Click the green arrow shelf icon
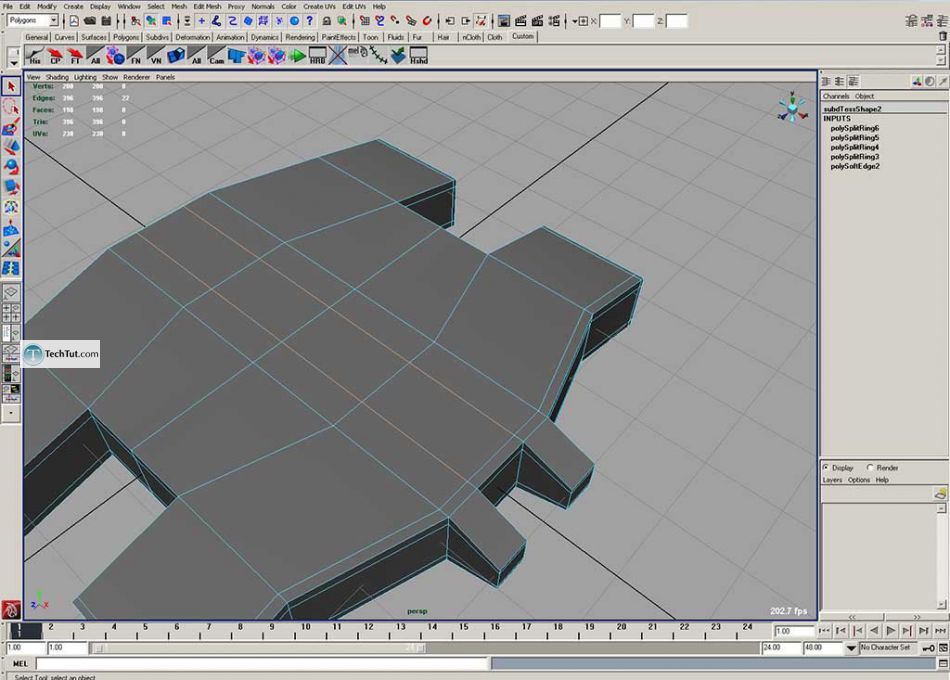Image resolution: width=950 pixels, height=680 pixels. [297, 56]
